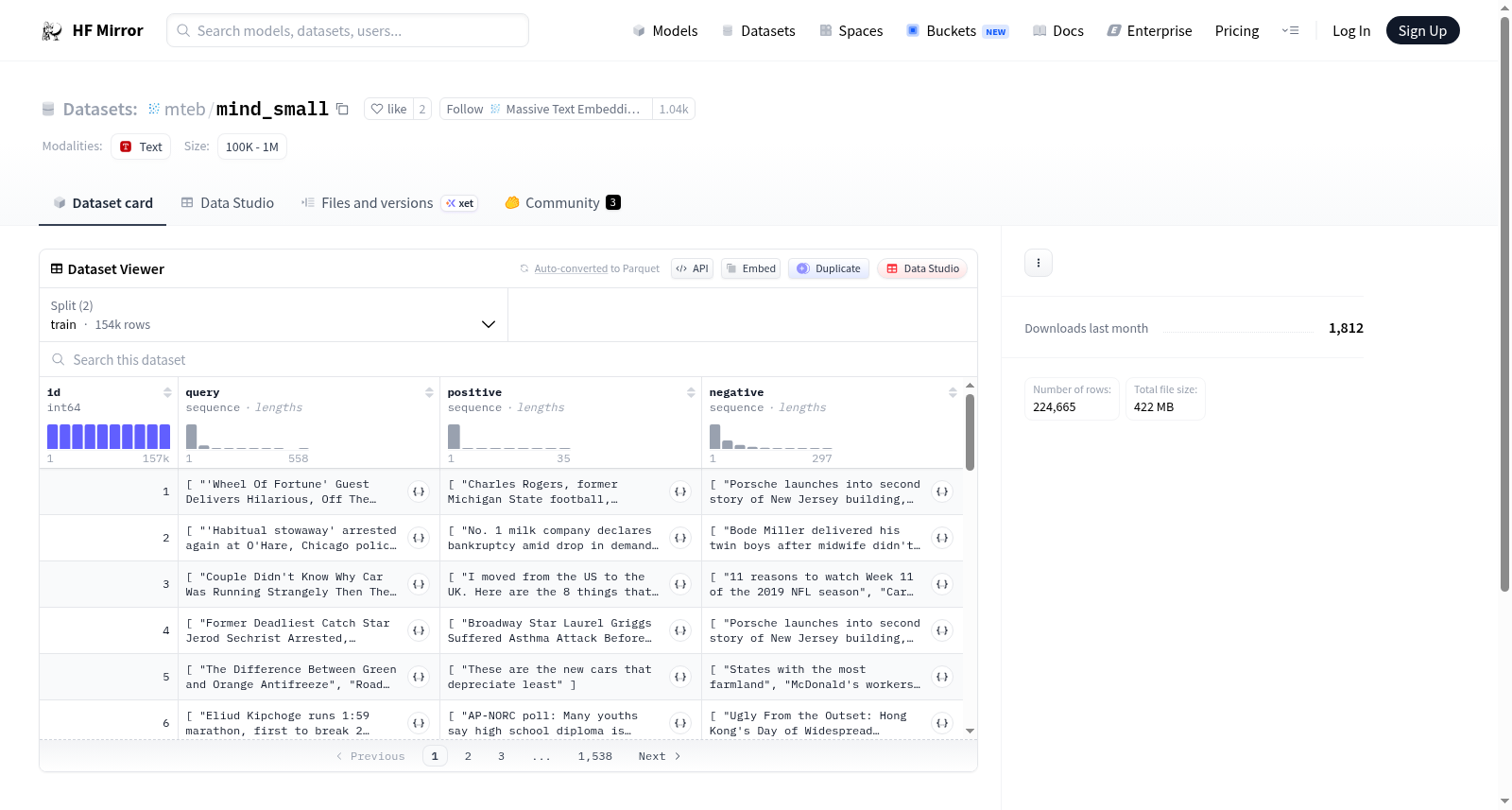The image size is (1512, 810).
Task: Switch to the Community tab
Action: point(562,202)
